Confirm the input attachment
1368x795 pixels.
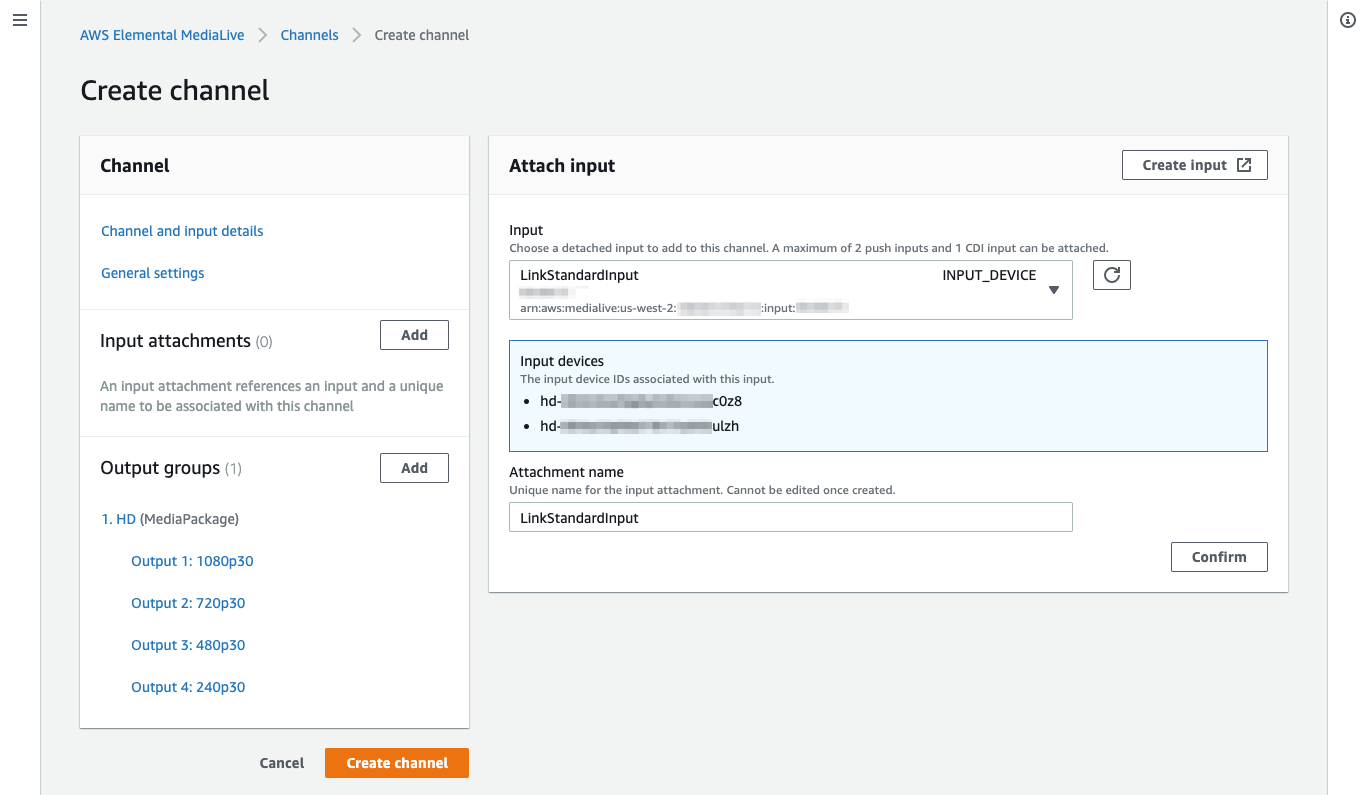pos(1218,556)
